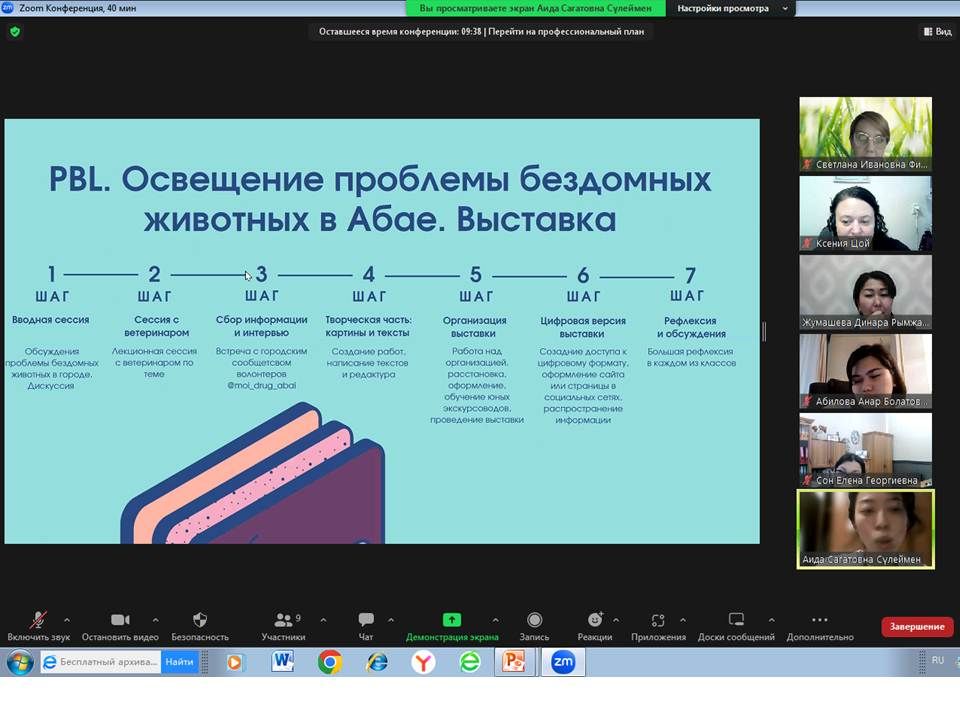Open Приложения apps icon
960x720 pixels.
657,621
